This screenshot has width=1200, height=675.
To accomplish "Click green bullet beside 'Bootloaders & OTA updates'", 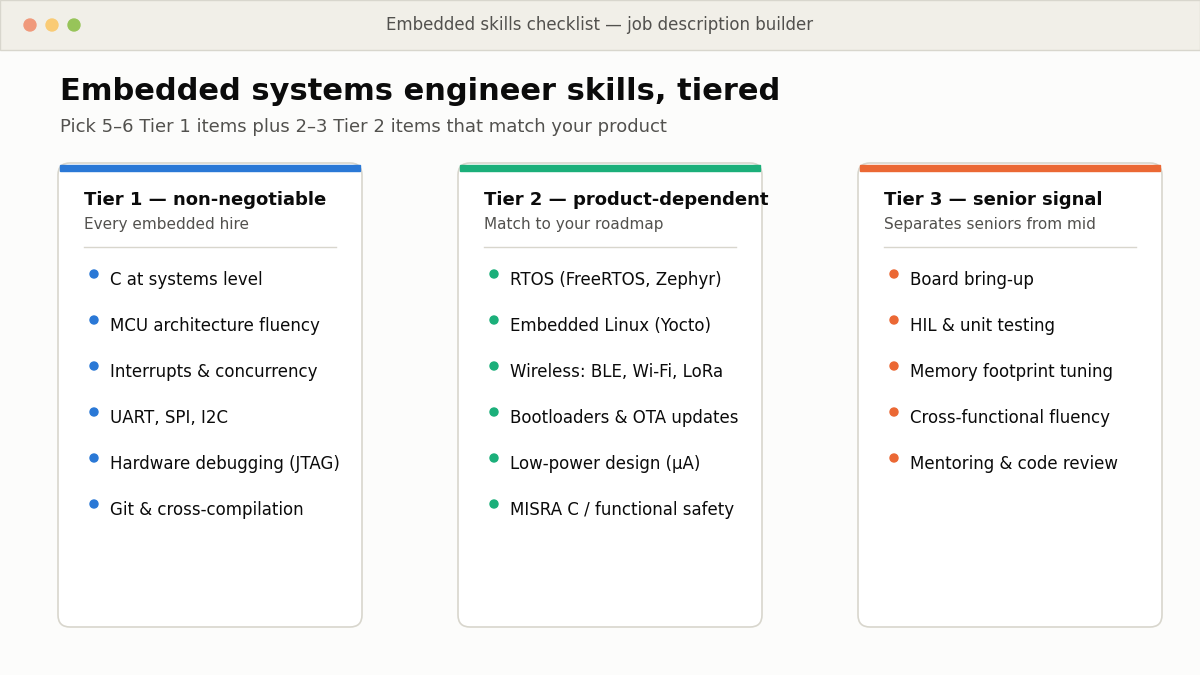I will click(x=494, y=412).
